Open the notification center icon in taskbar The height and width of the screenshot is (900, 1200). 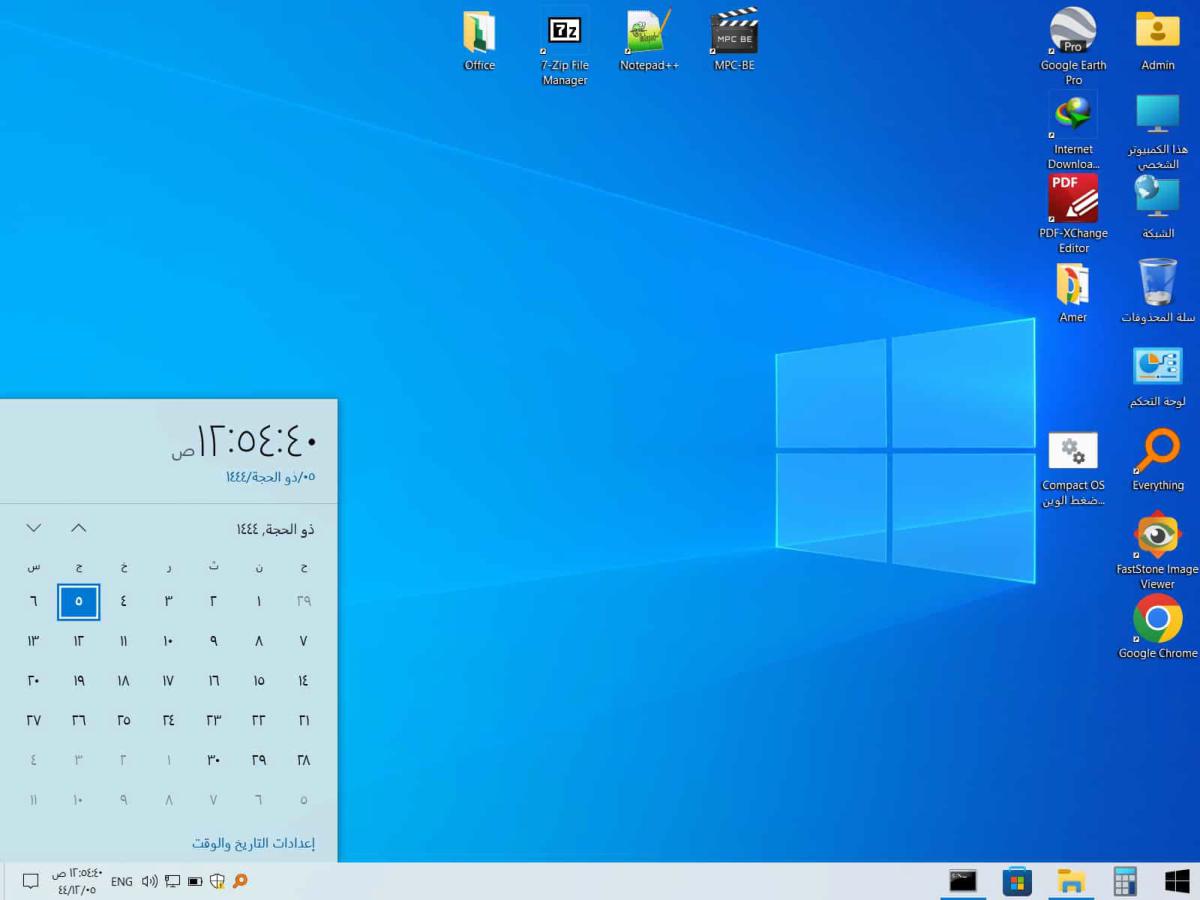pos(31,881)
